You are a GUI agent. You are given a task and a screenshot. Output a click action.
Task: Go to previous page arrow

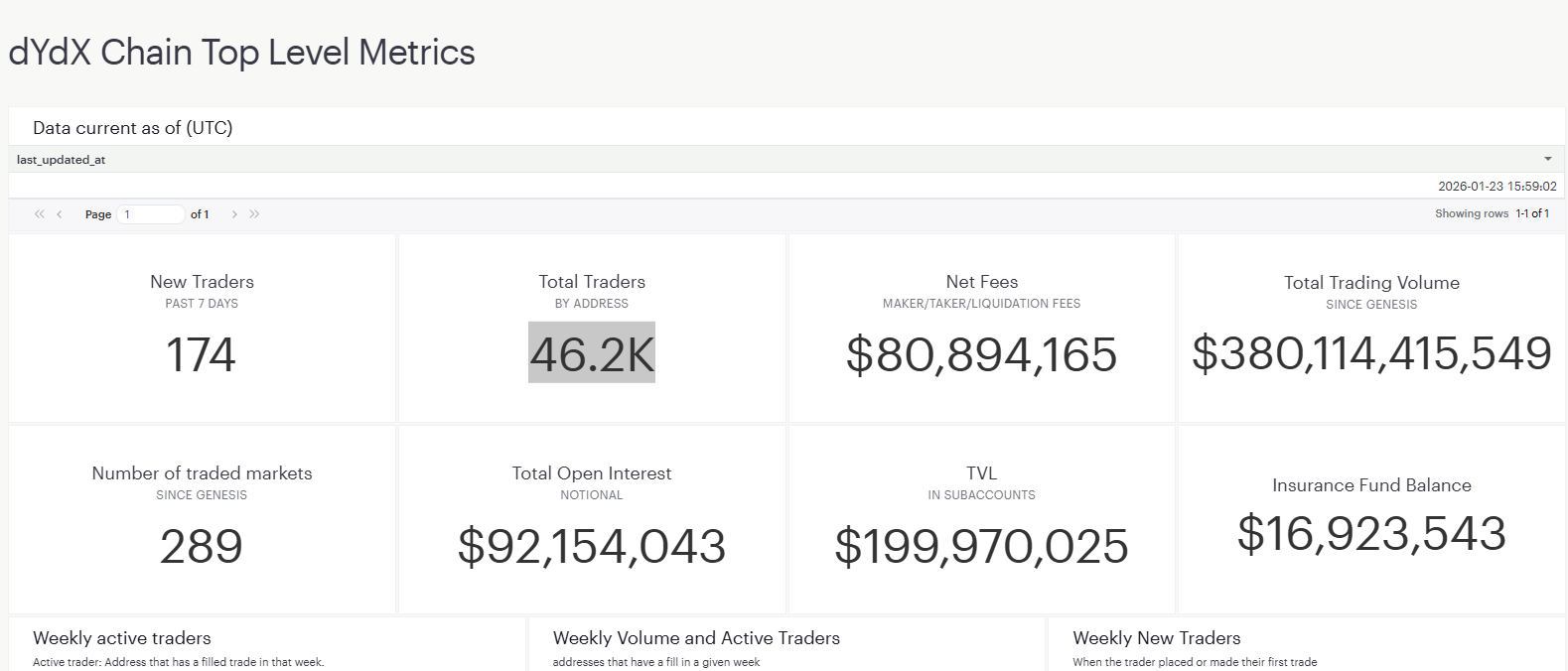[x=60, y=214]
